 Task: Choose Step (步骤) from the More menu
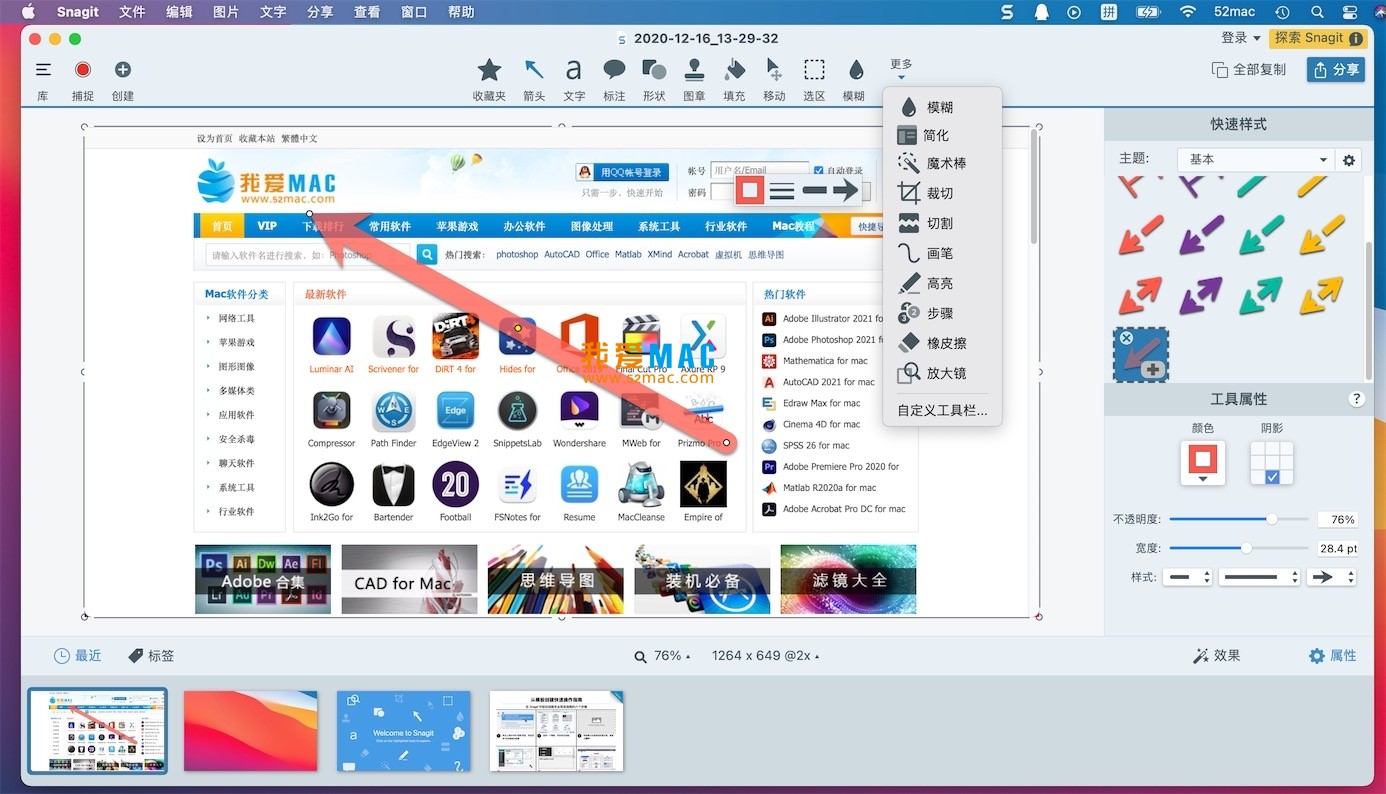click(939, 313)
